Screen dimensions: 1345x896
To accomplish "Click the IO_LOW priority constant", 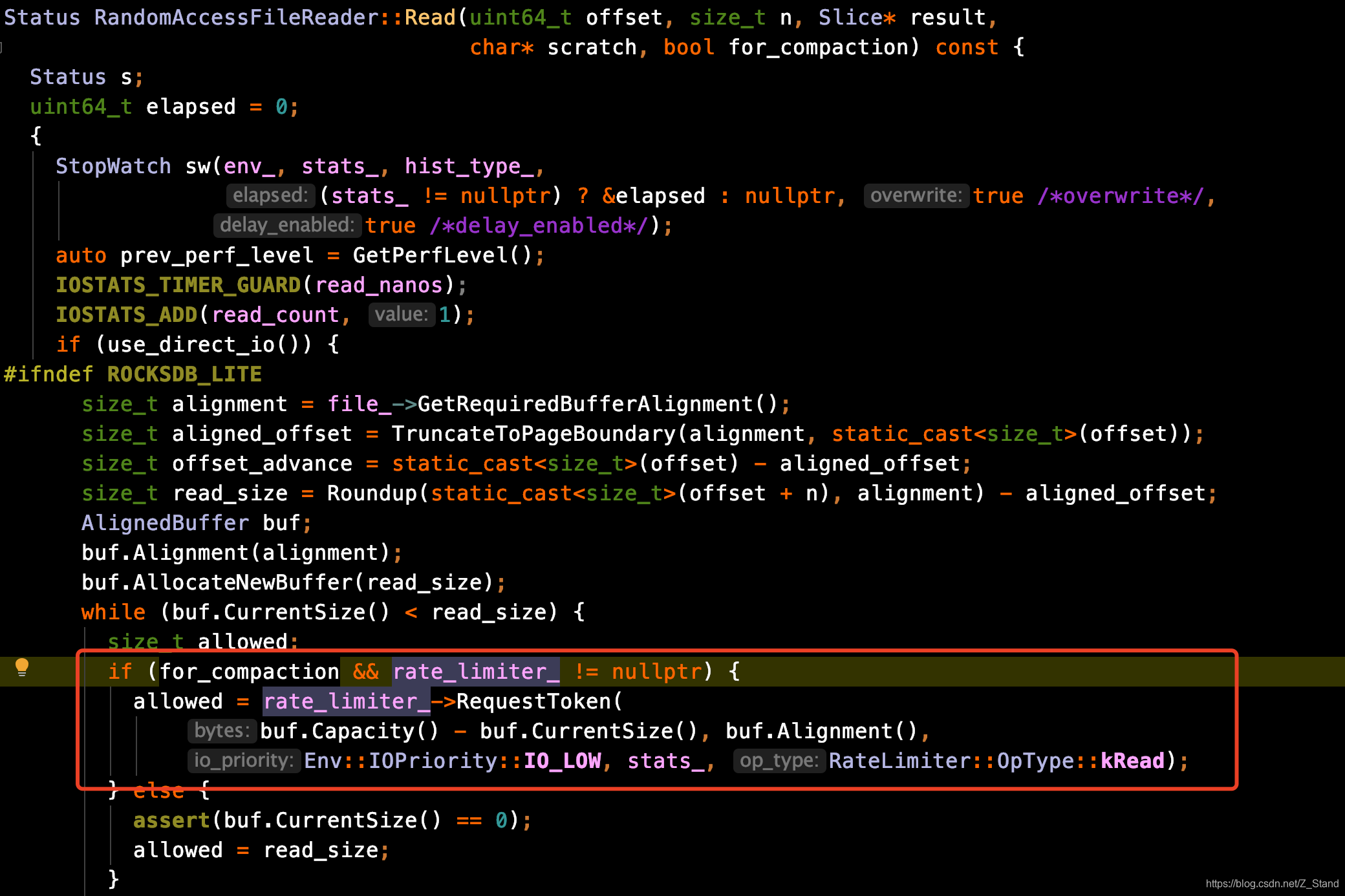I will (x=562, y=761).
